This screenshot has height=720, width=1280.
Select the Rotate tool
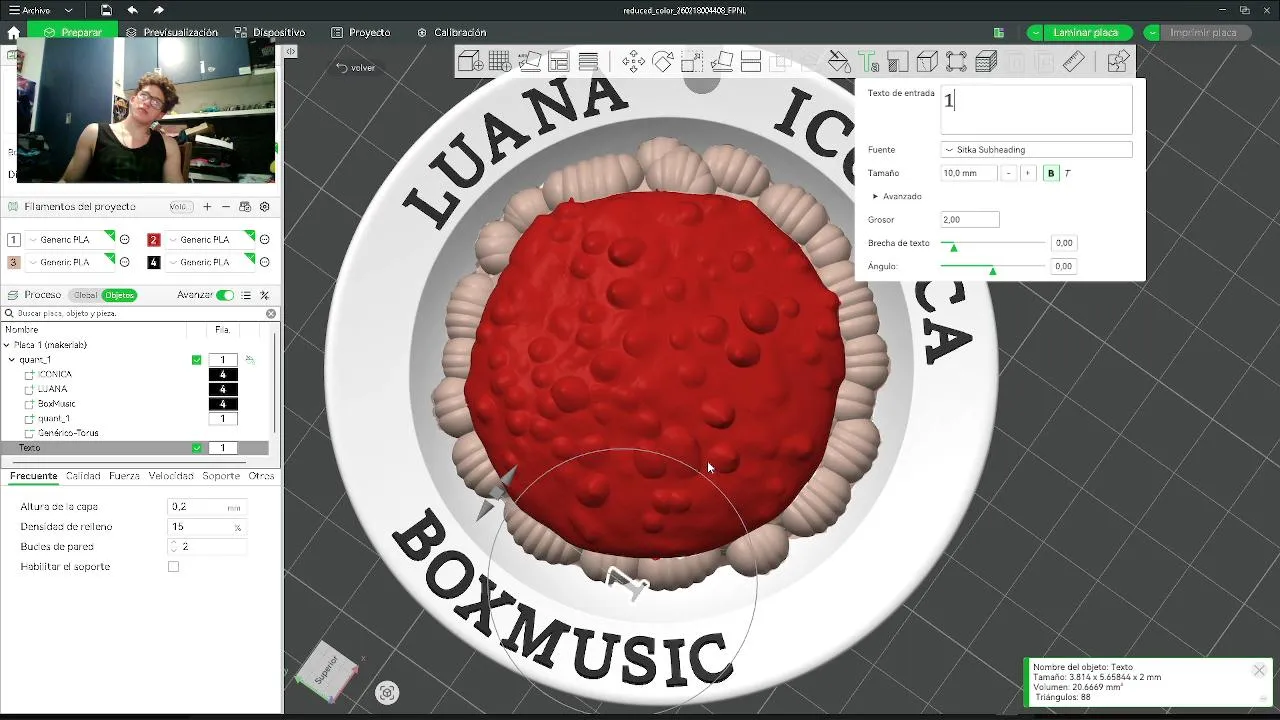pos(662,62)
